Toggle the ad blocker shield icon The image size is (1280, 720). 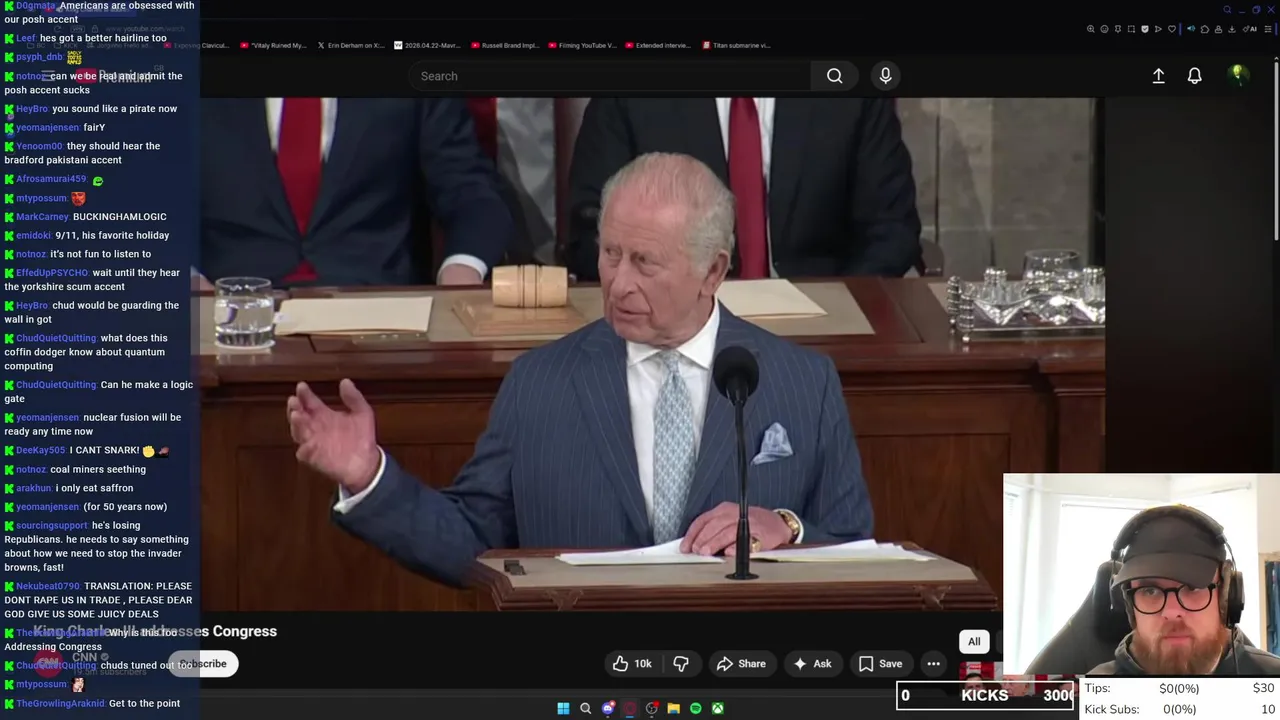(1145, 29)
